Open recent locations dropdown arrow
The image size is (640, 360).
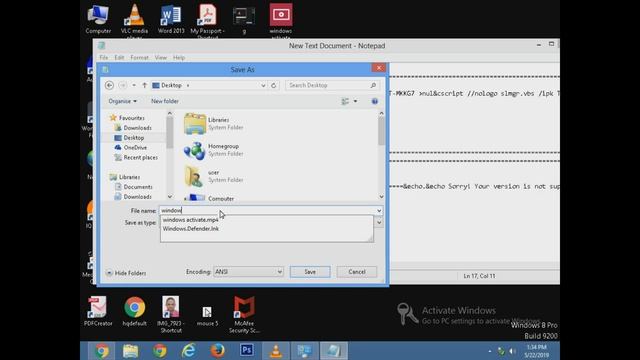pos(134,85)
